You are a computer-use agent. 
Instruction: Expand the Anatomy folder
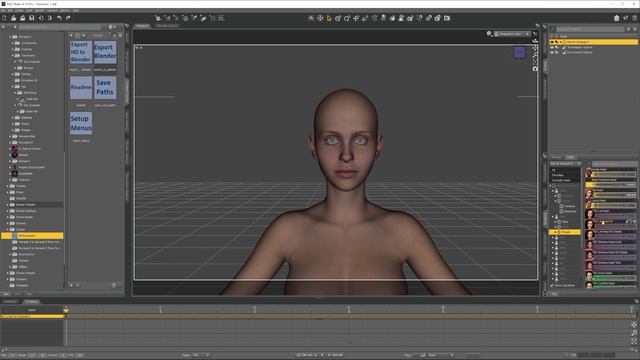13,49
